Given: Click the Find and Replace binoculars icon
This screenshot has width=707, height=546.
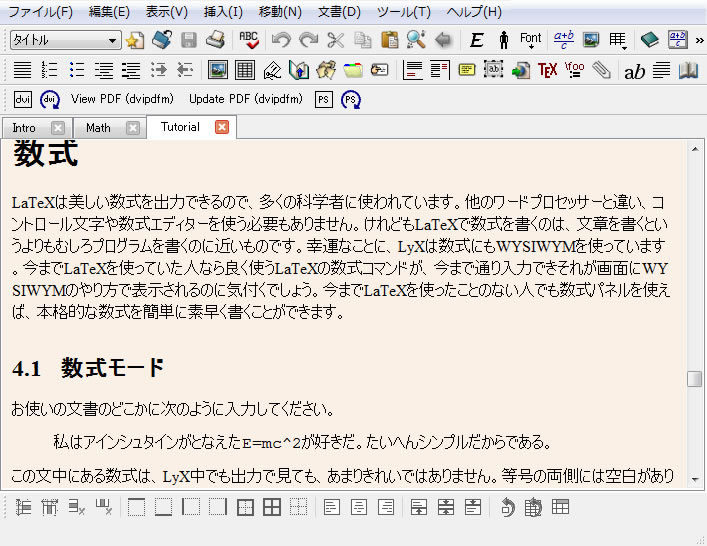Looking at the screenshot, I should [416, 40].
